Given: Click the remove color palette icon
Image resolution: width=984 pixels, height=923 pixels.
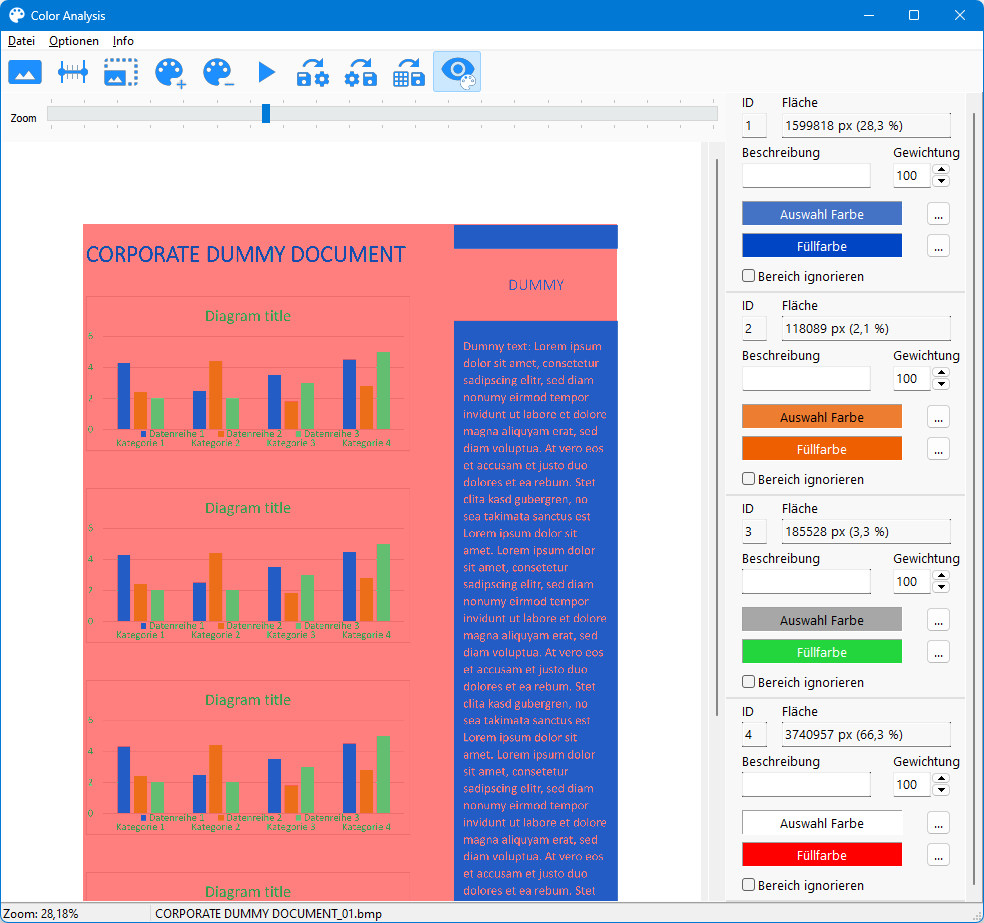Looking at the screenshot, I should [218, 72].
